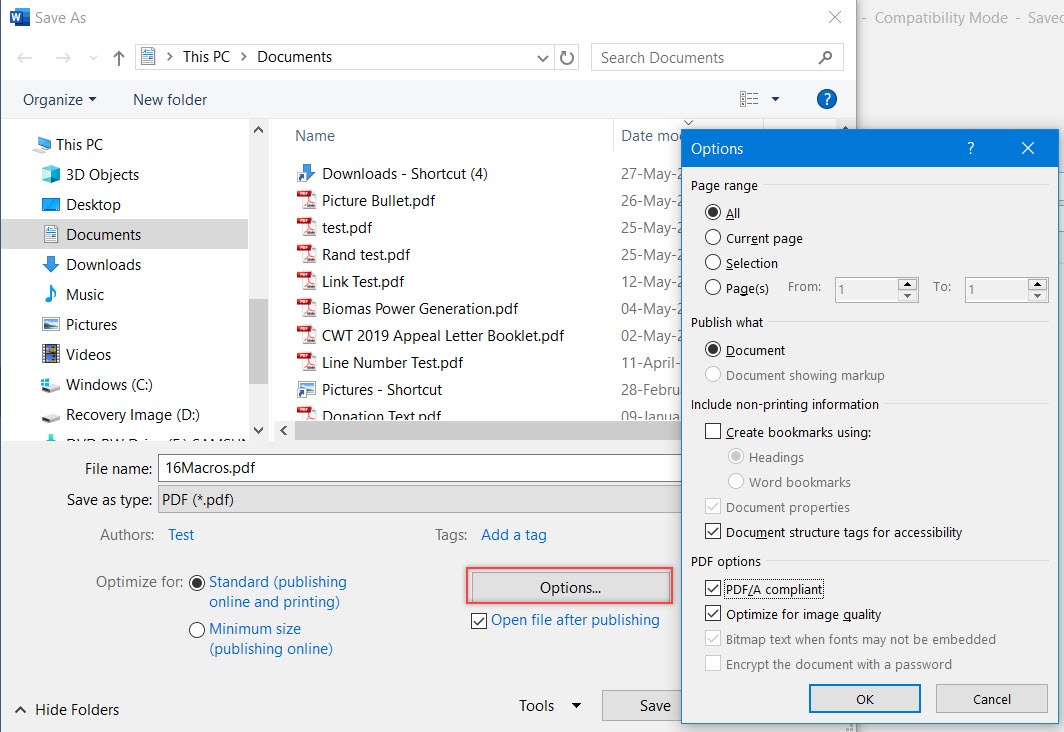Open Music in the sidebar
The width and height of the screenshot is (1064, 732).
85,294
